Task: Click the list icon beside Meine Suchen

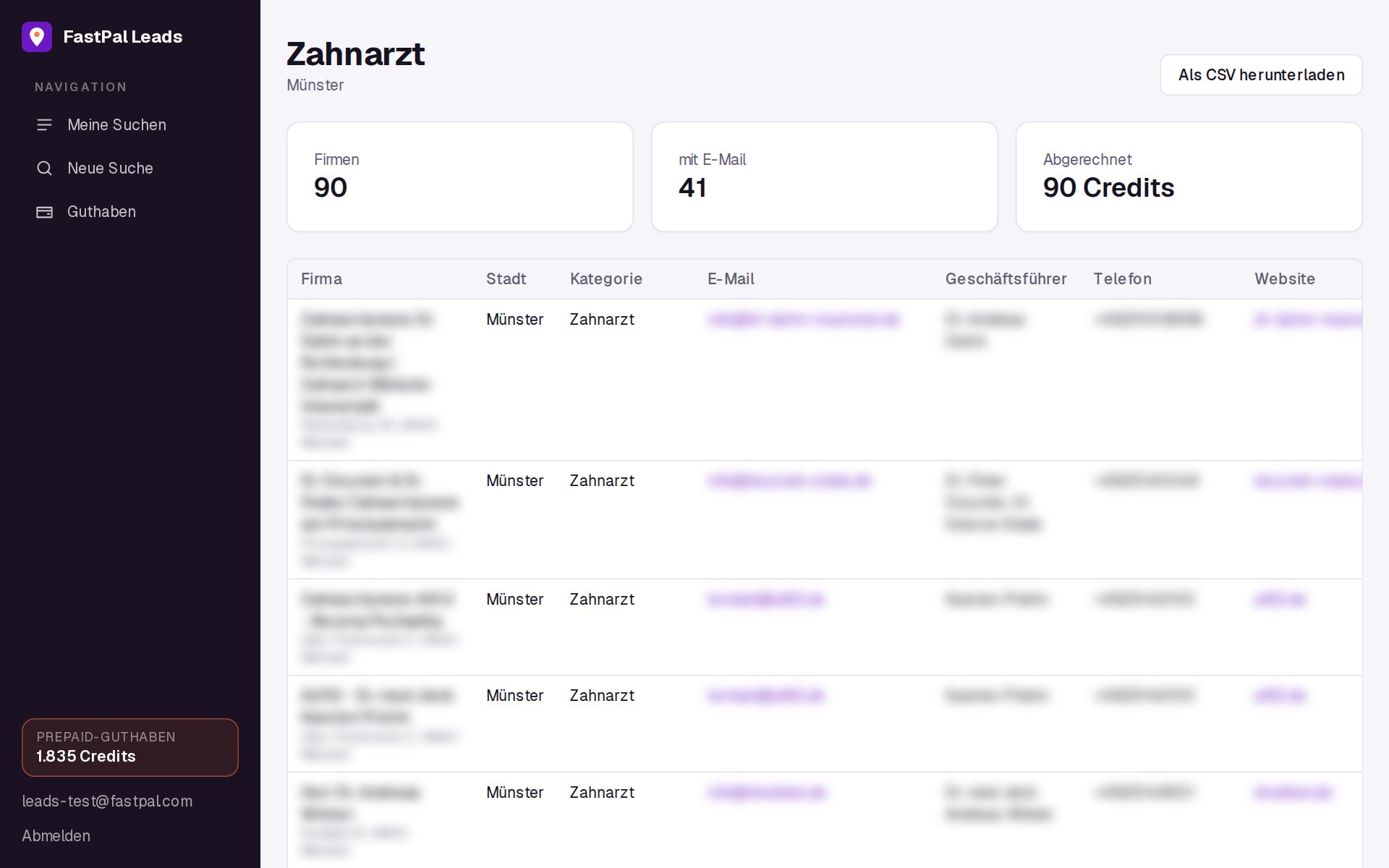Action: pyautogui.click(x=44, y=125)
